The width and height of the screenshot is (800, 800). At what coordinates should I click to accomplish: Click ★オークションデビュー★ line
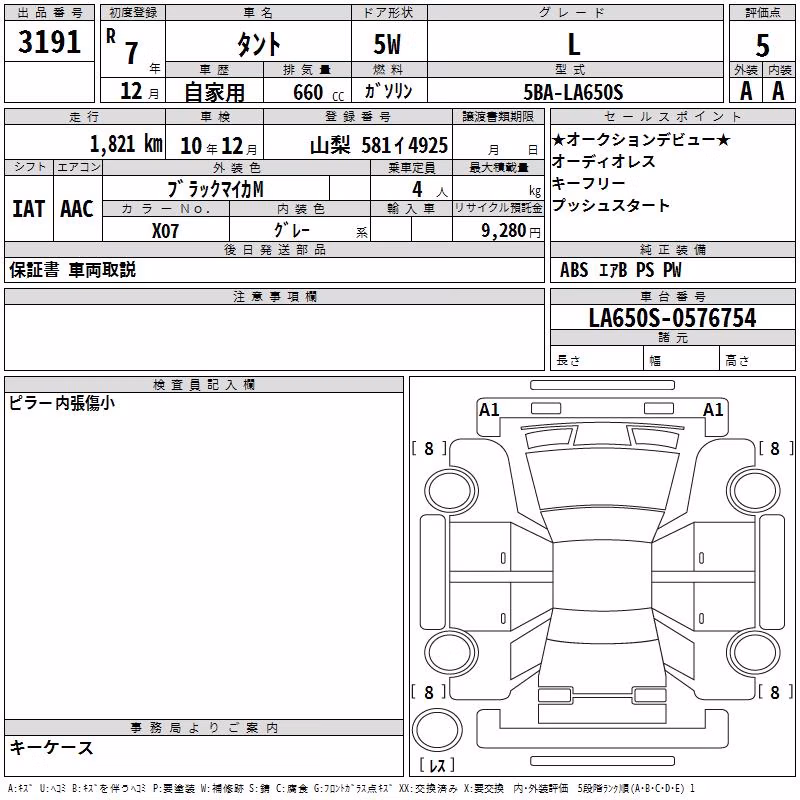click(x=641, y=139)
